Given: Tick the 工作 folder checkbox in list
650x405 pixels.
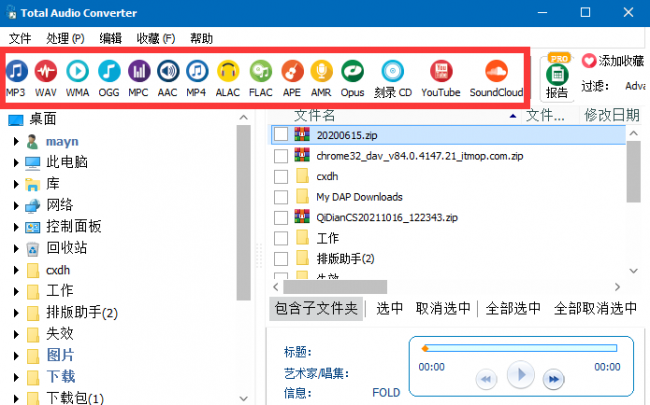Looking at the screenshot, I should (x=281, y=238).
